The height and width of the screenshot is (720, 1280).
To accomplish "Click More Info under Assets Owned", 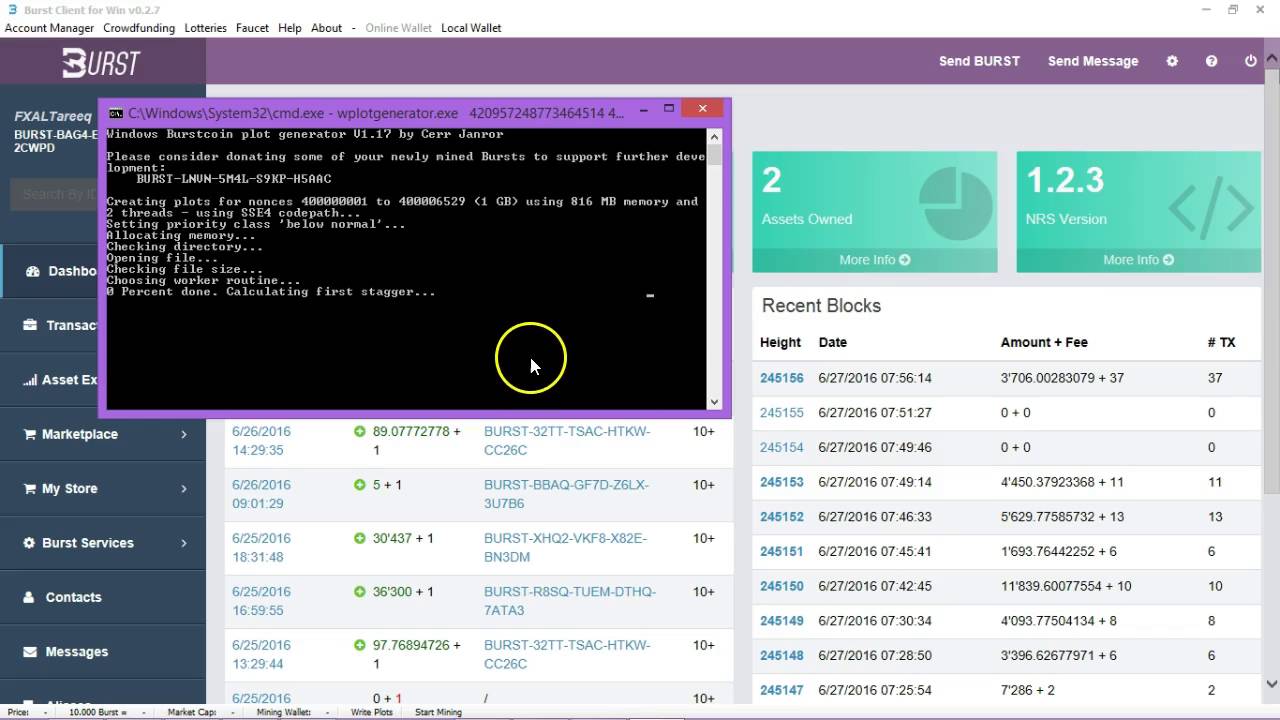I will pyautogui.click(x=875, y=260).
